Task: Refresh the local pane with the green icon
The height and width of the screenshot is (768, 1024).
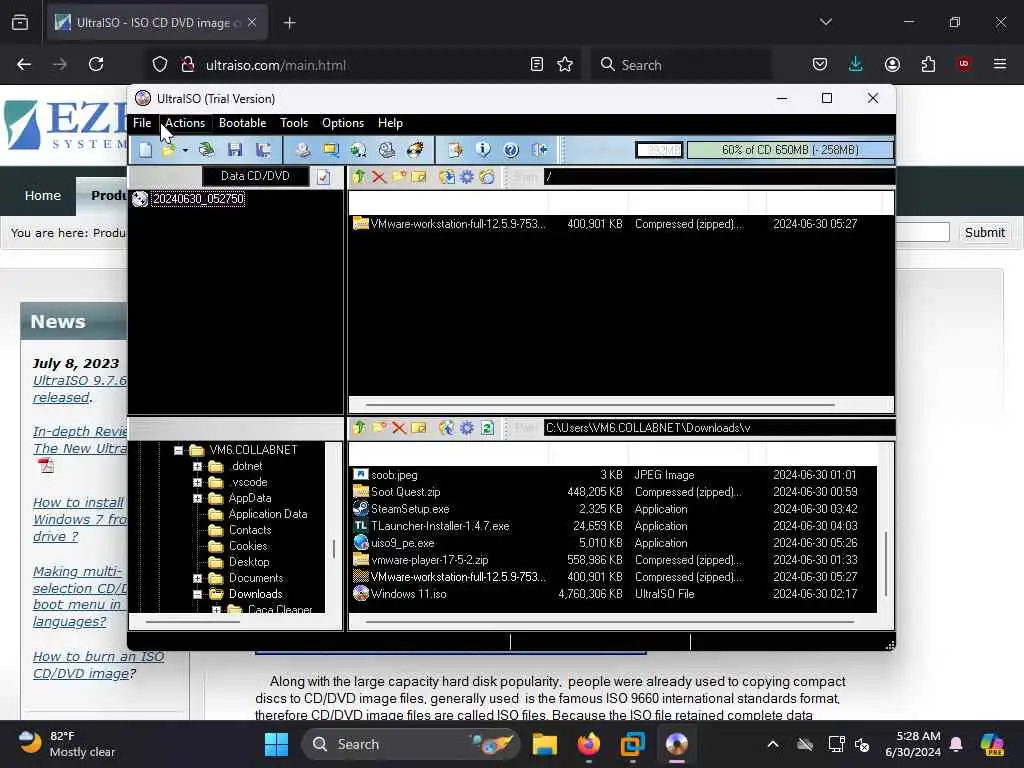Action: point(487,428)
